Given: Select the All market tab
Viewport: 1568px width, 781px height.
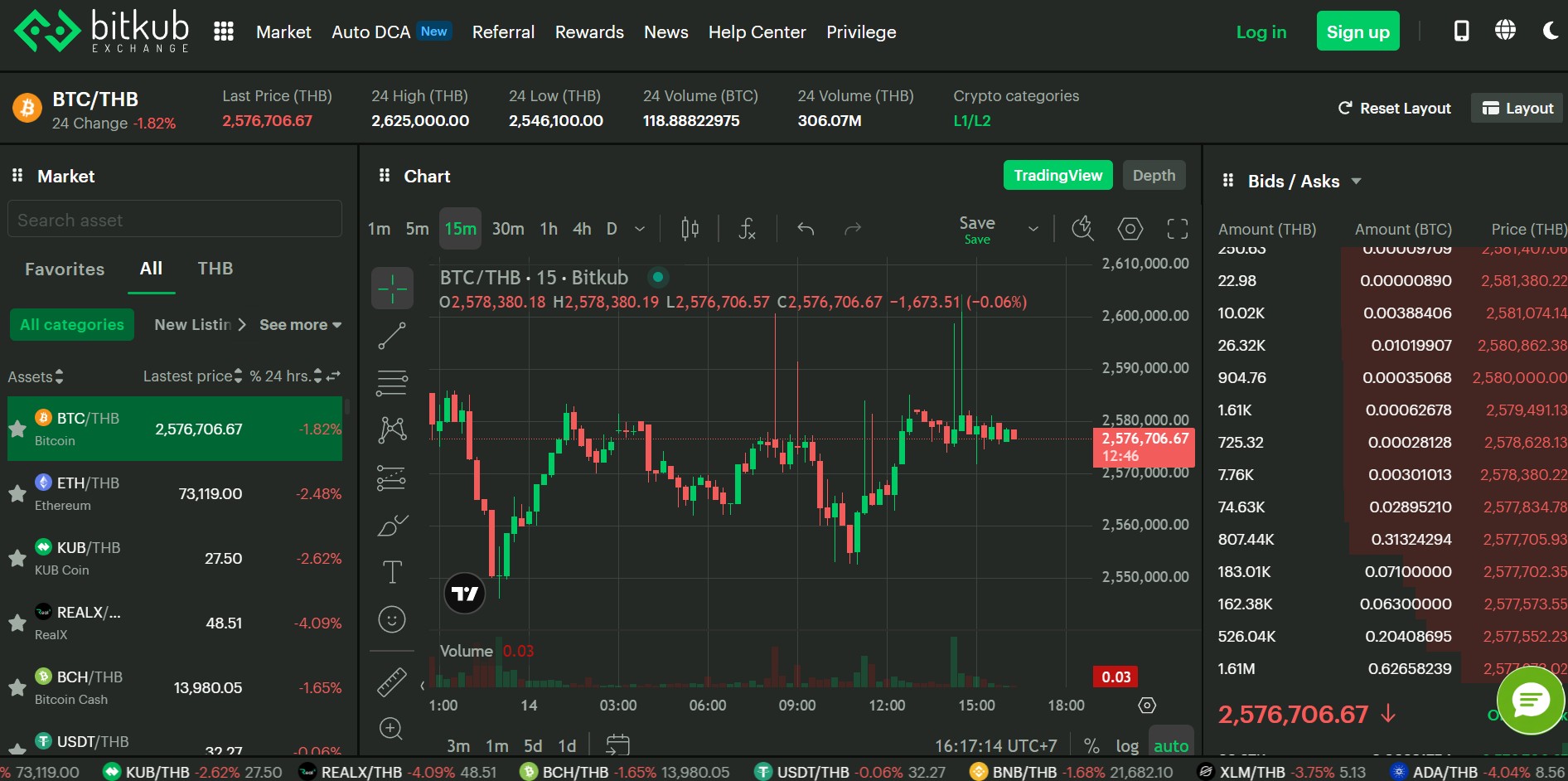Looking at the screenshot, I should point(151,269).
